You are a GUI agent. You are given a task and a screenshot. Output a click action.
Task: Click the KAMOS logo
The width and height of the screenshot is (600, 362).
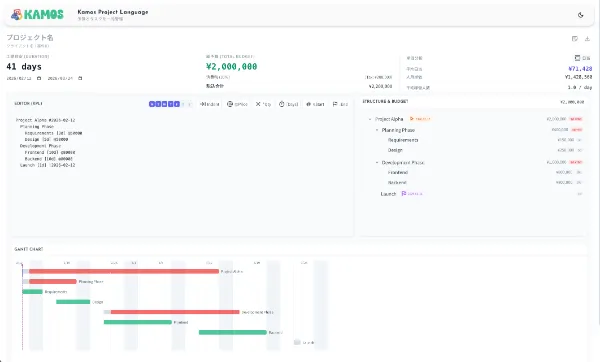37,15
